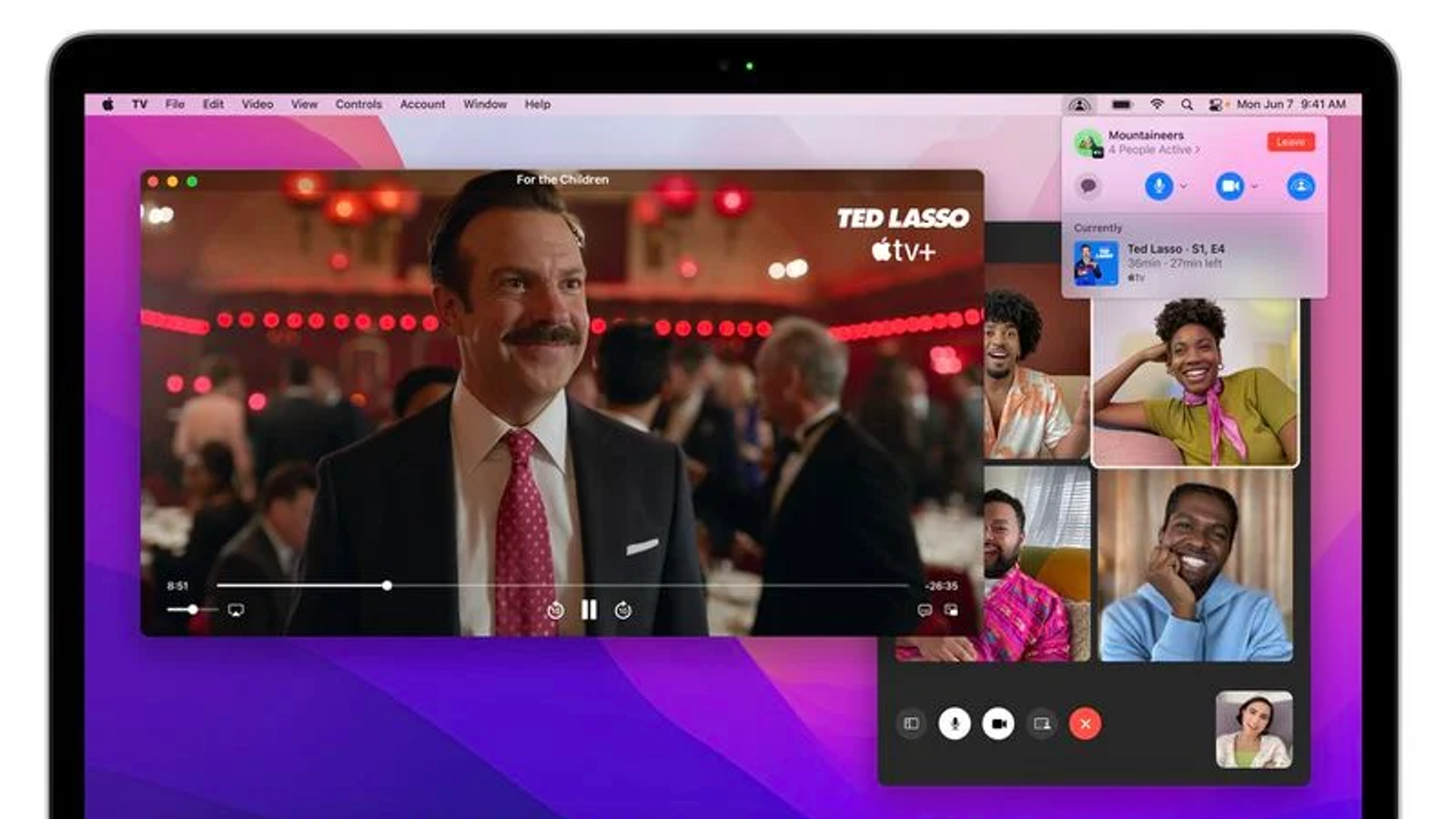Mute microphone in FaceTime window
This screenshot has height=819, width=1456.
click(954, 723)
